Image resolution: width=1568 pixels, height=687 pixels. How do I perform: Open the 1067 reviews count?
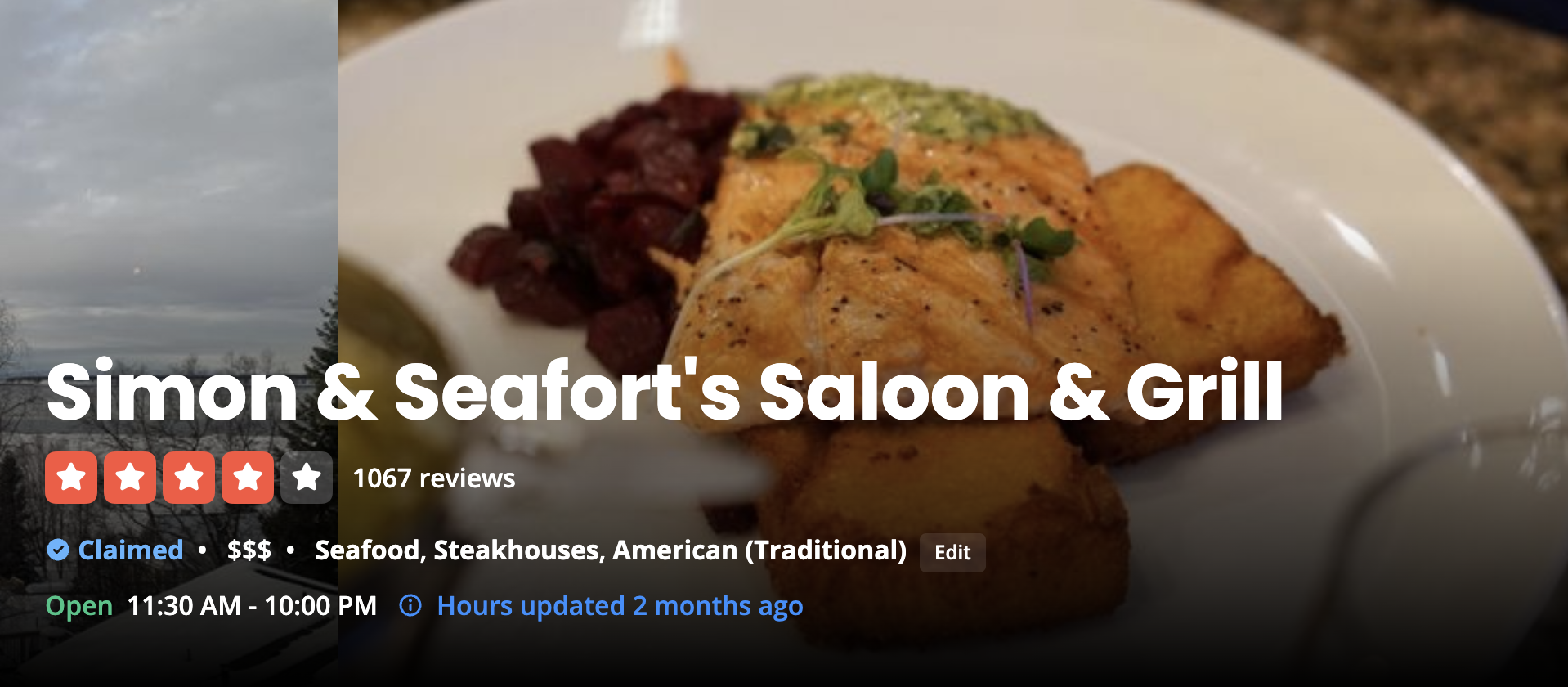(x=434, y=478)
